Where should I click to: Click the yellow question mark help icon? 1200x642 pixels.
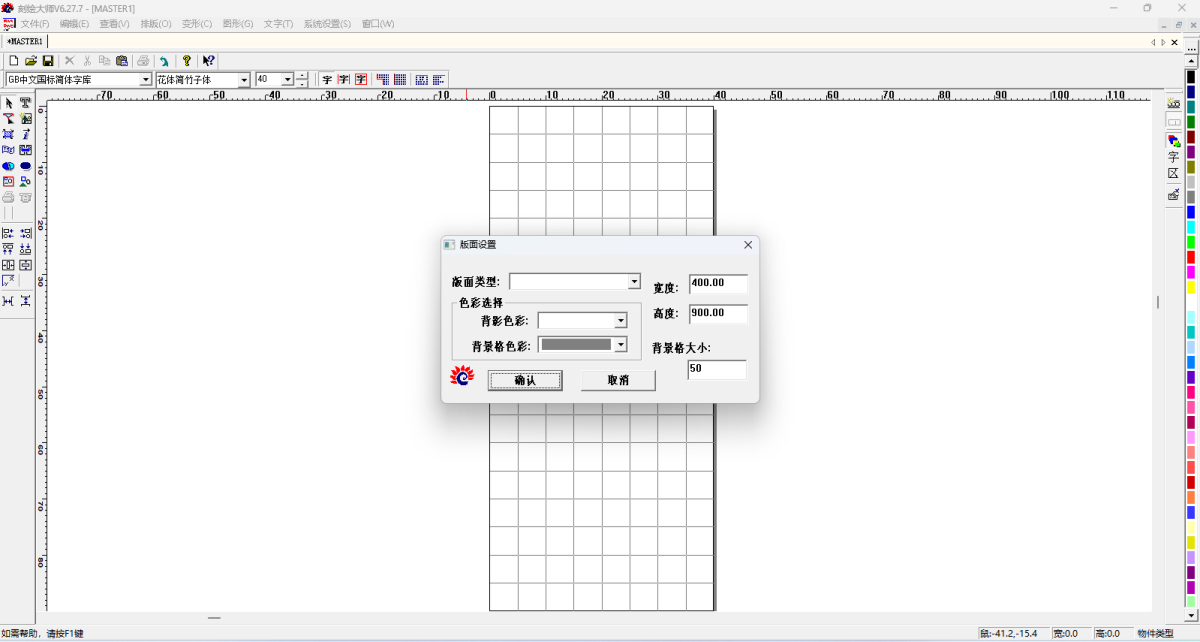186,61
